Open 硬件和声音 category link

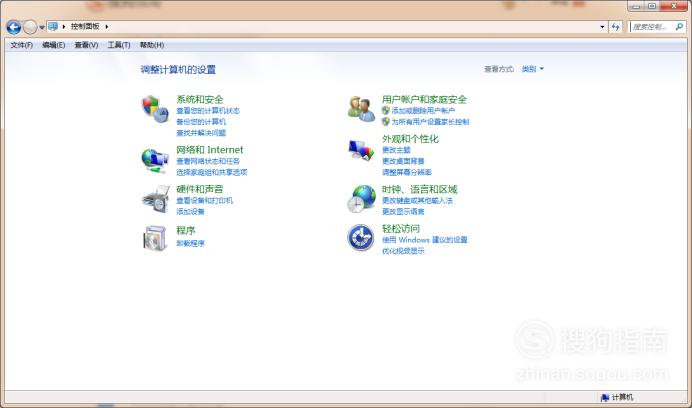click(200, 189)
